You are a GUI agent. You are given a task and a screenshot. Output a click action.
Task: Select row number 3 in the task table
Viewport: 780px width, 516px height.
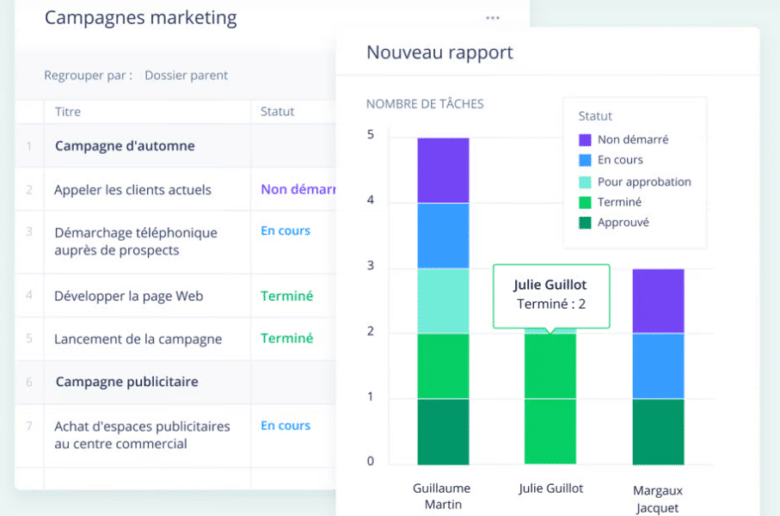click(x=29, y=232)
